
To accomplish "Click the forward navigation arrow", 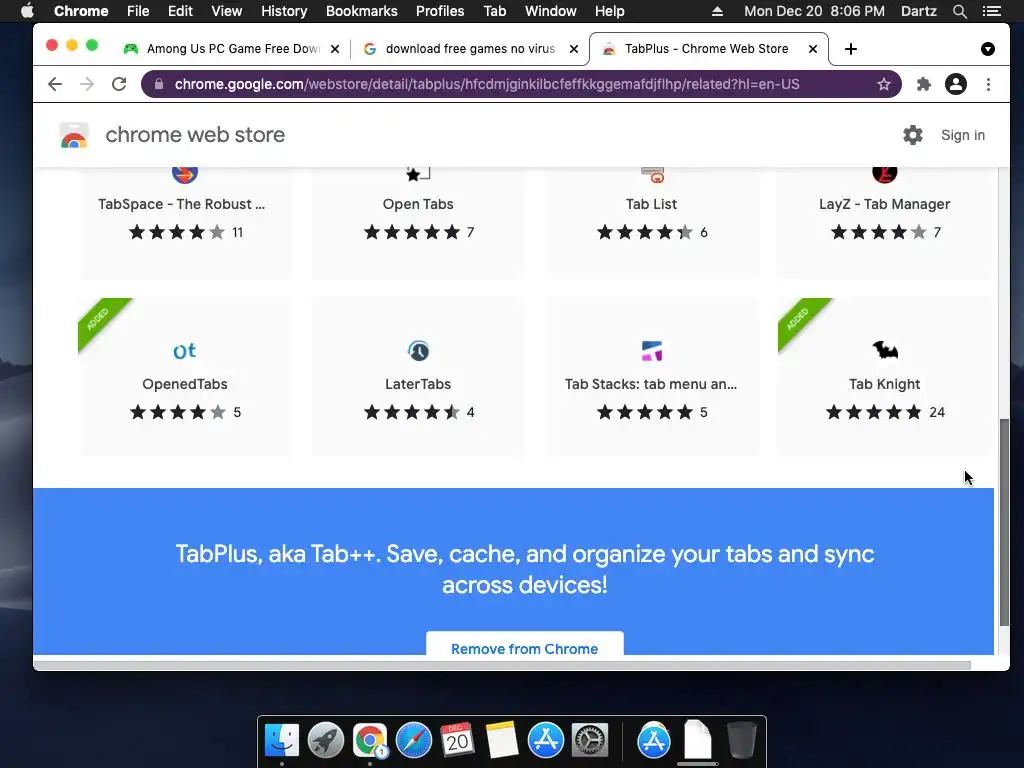I will point(87,84).
